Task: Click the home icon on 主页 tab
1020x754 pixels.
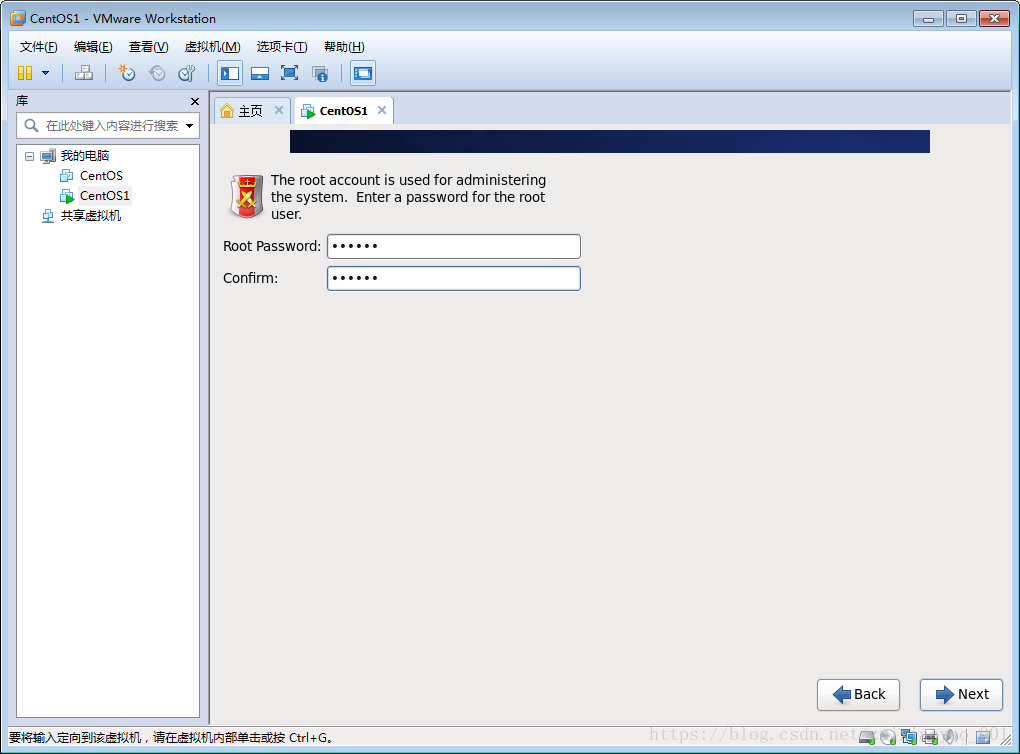Action: click(227, 111)
